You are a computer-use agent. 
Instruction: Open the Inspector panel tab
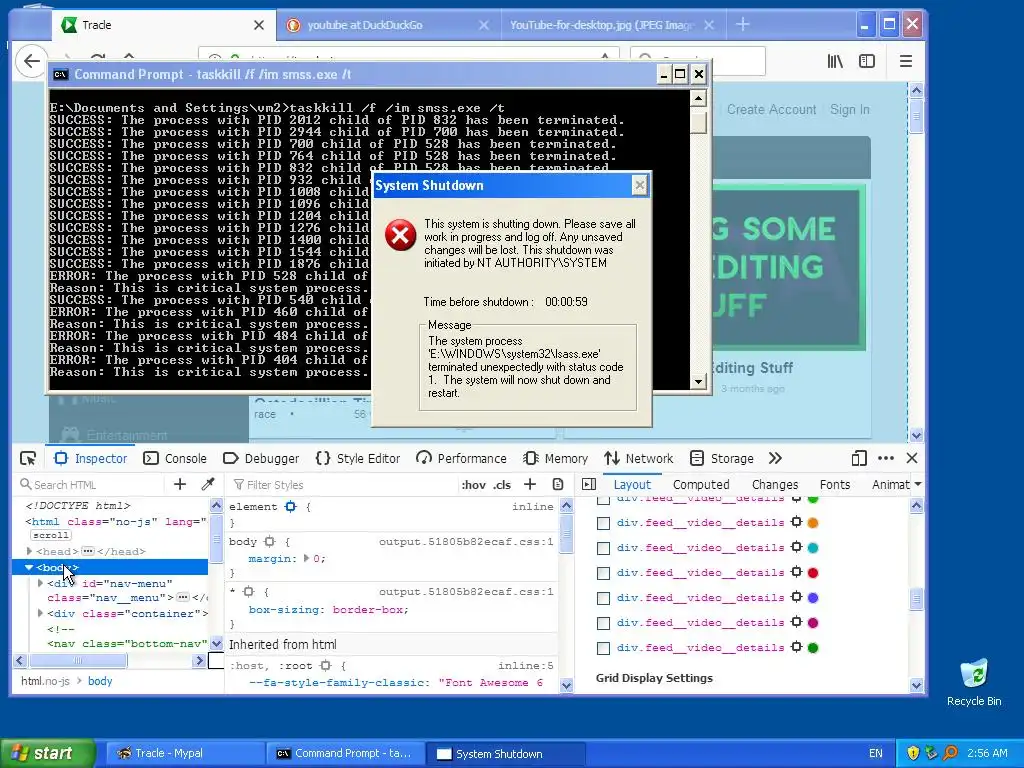[91, 458]
